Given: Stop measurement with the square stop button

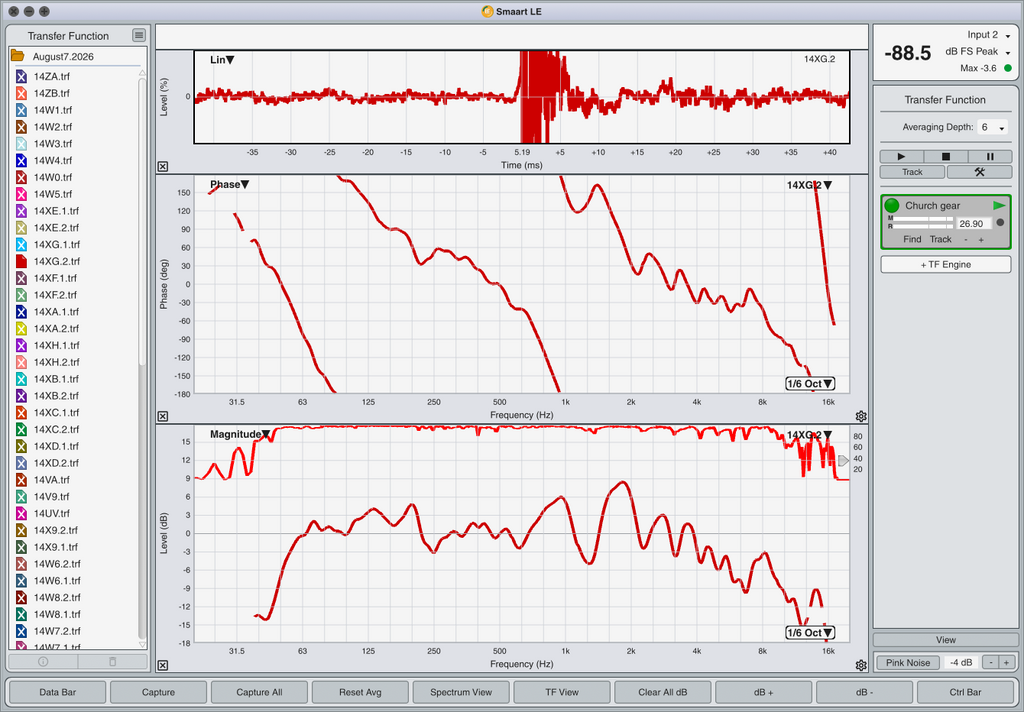Looking at the screenshot, I should pyautogui.click(x=946, y=157).
